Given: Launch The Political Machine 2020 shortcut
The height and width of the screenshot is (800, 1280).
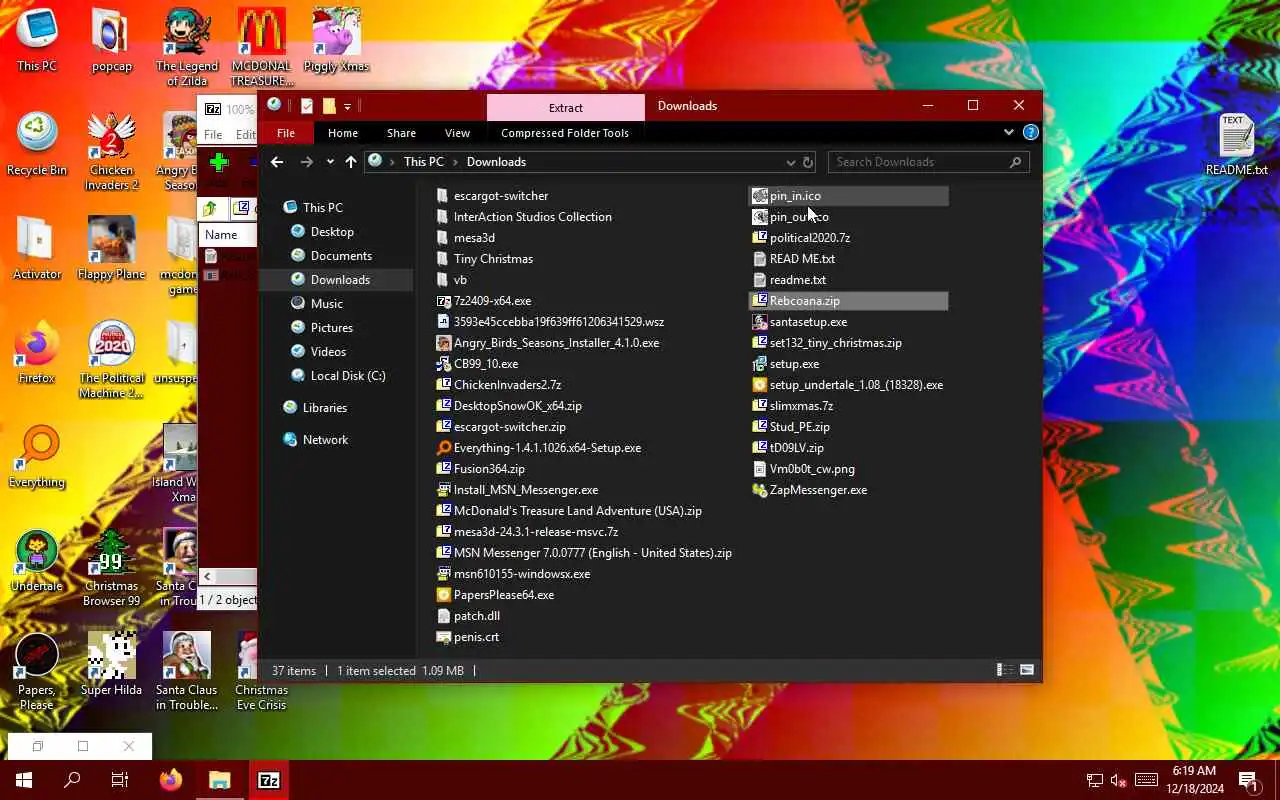Looking at the screenshot, I should [112, 360].
